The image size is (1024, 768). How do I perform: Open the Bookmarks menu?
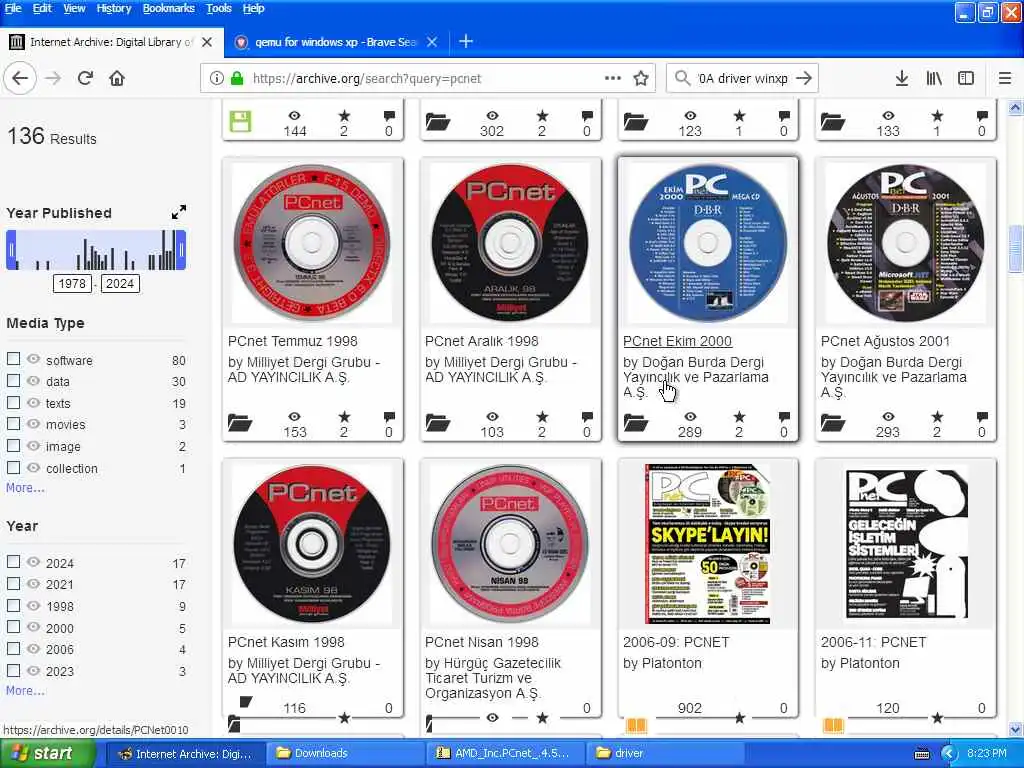[168, 8]
